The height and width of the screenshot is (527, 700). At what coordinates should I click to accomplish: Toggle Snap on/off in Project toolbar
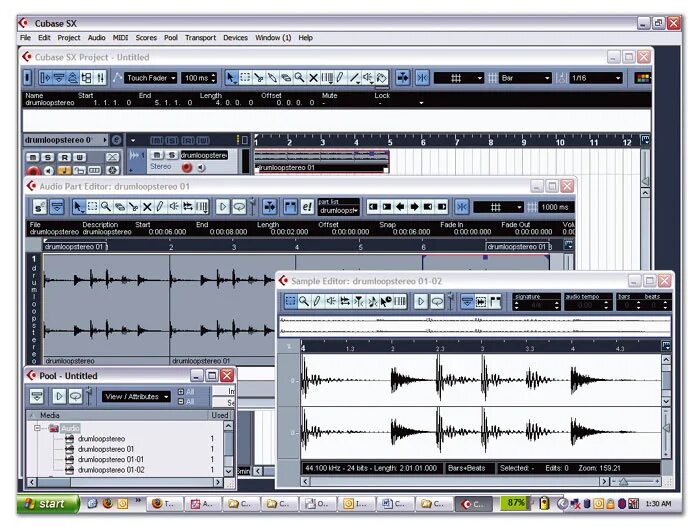click(422, 78)
